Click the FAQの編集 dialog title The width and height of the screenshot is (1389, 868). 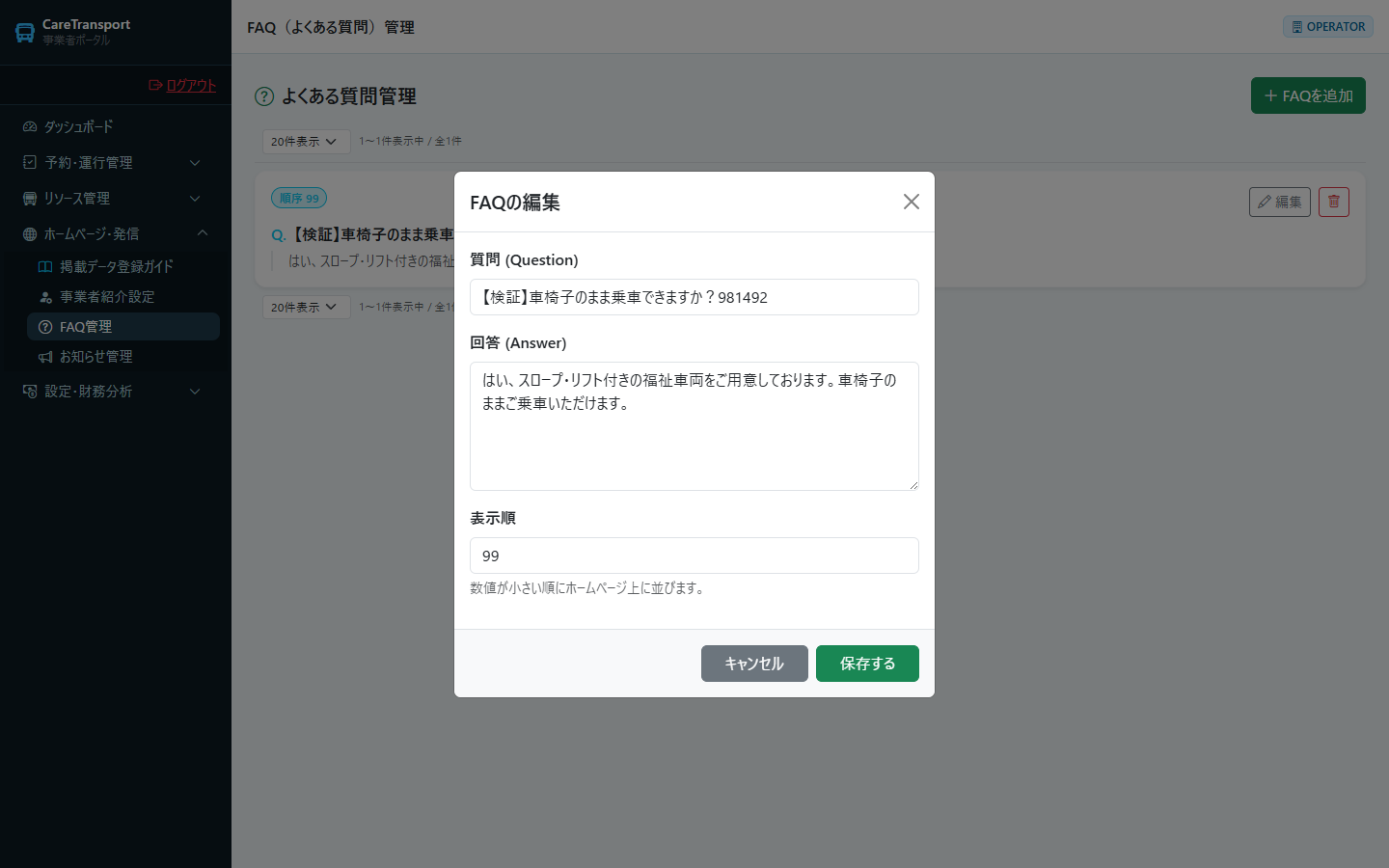[515, 203]
